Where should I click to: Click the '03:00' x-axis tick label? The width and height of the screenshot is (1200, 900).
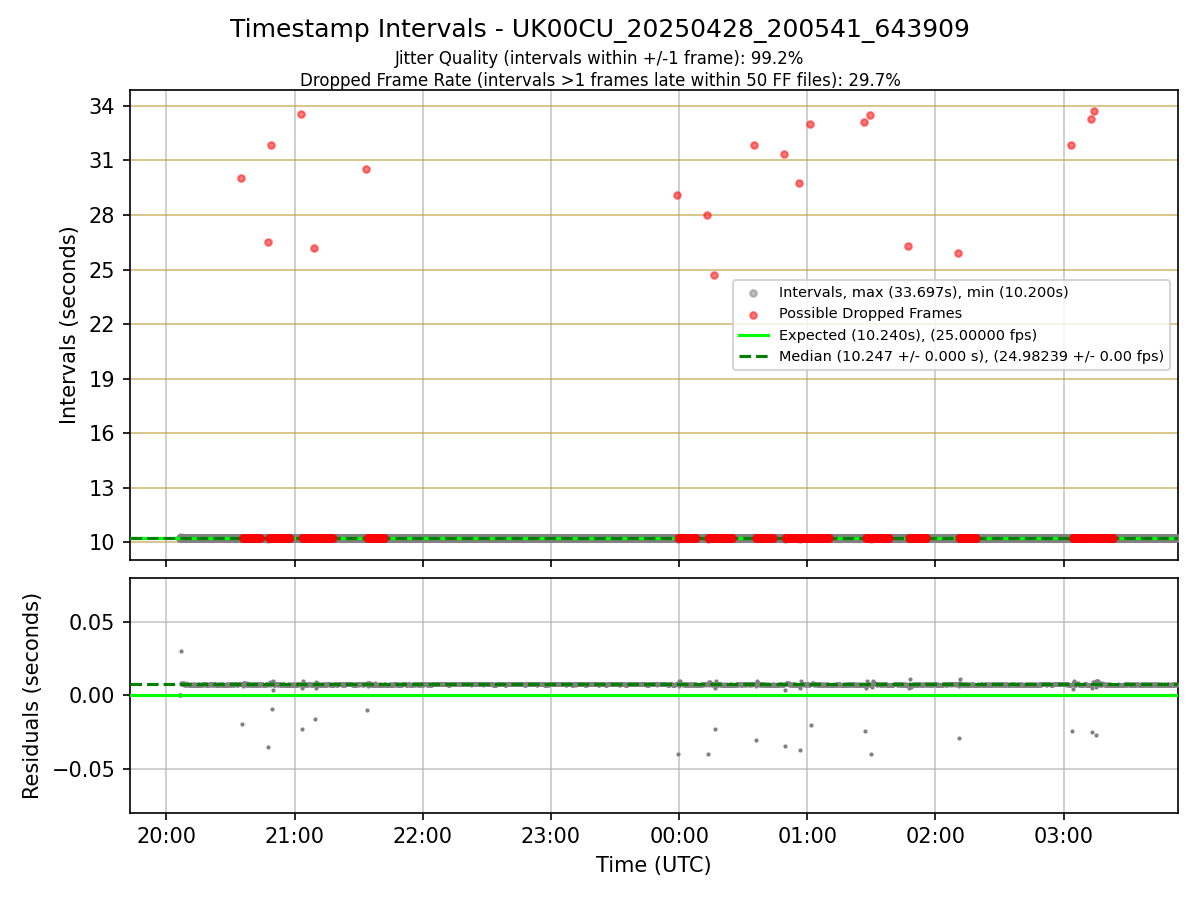click(1063, 835)
